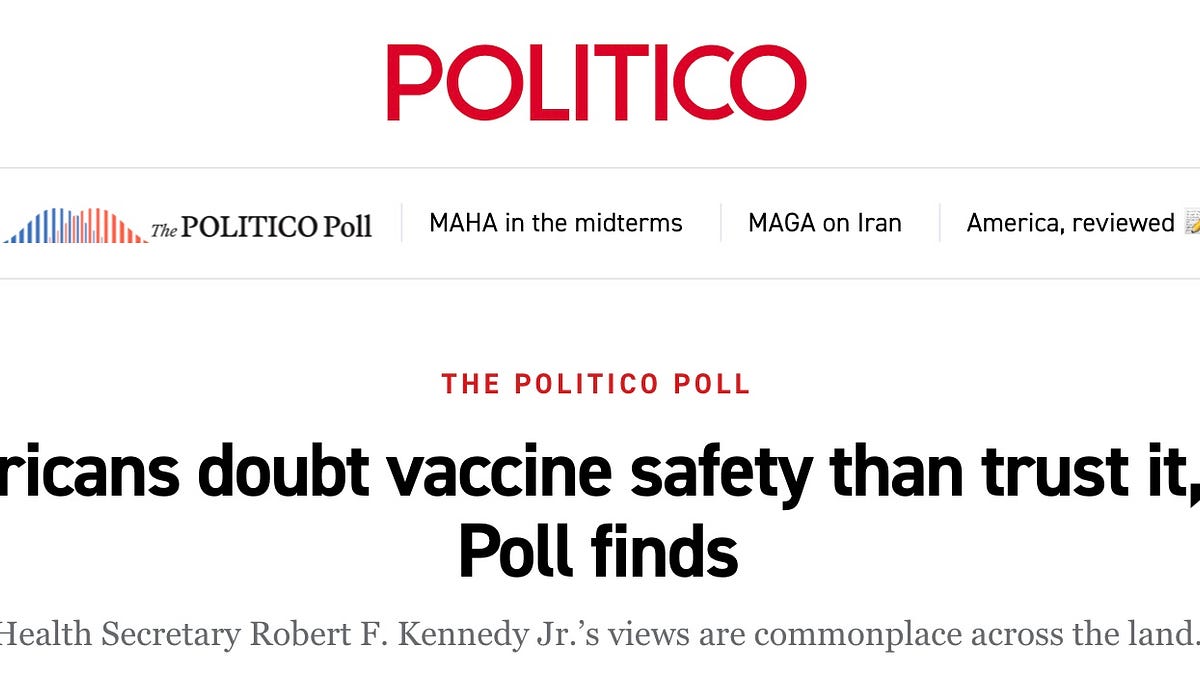
Task: Go to America, reviewed section
Action: 1070,223
